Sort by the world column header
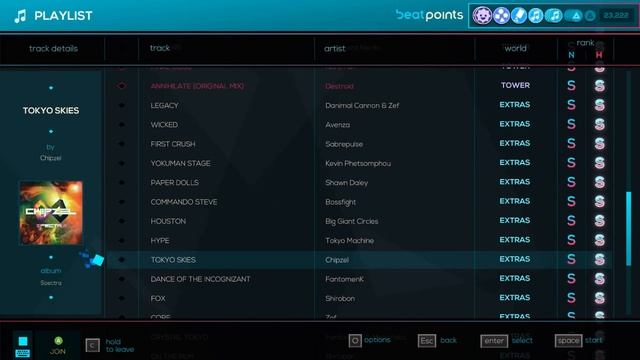This screenshot has height=360, width=640. pos(515,48)
